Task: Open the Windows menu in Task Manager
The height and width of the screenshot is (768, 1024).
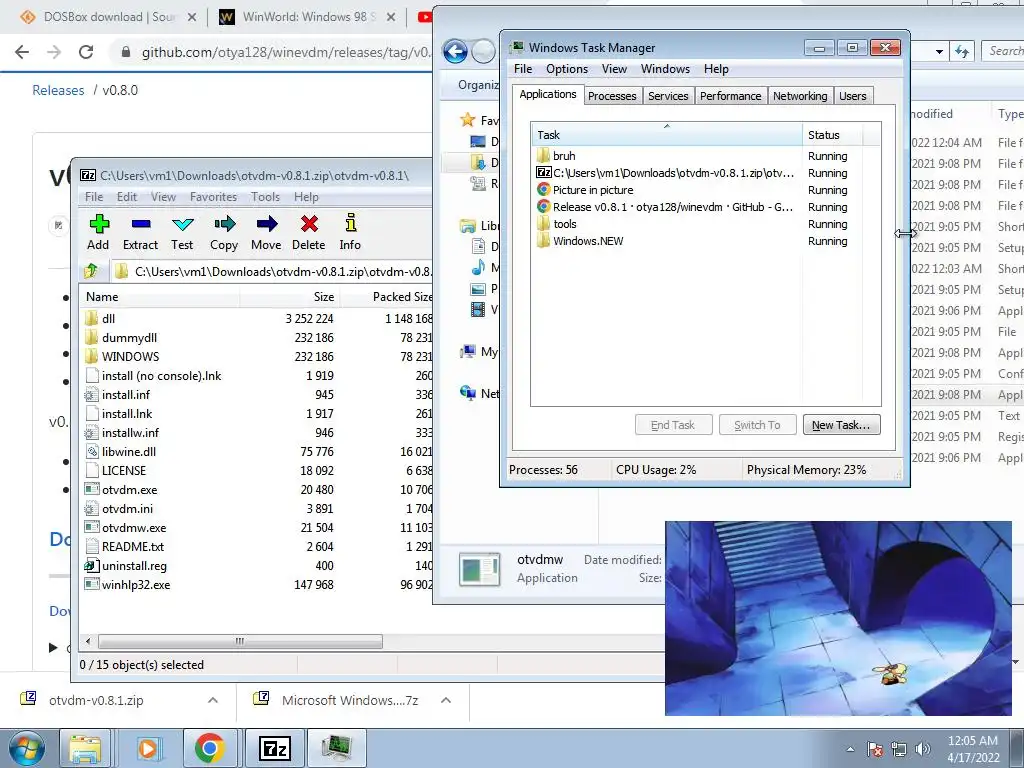Action: [x=665, y=69]
